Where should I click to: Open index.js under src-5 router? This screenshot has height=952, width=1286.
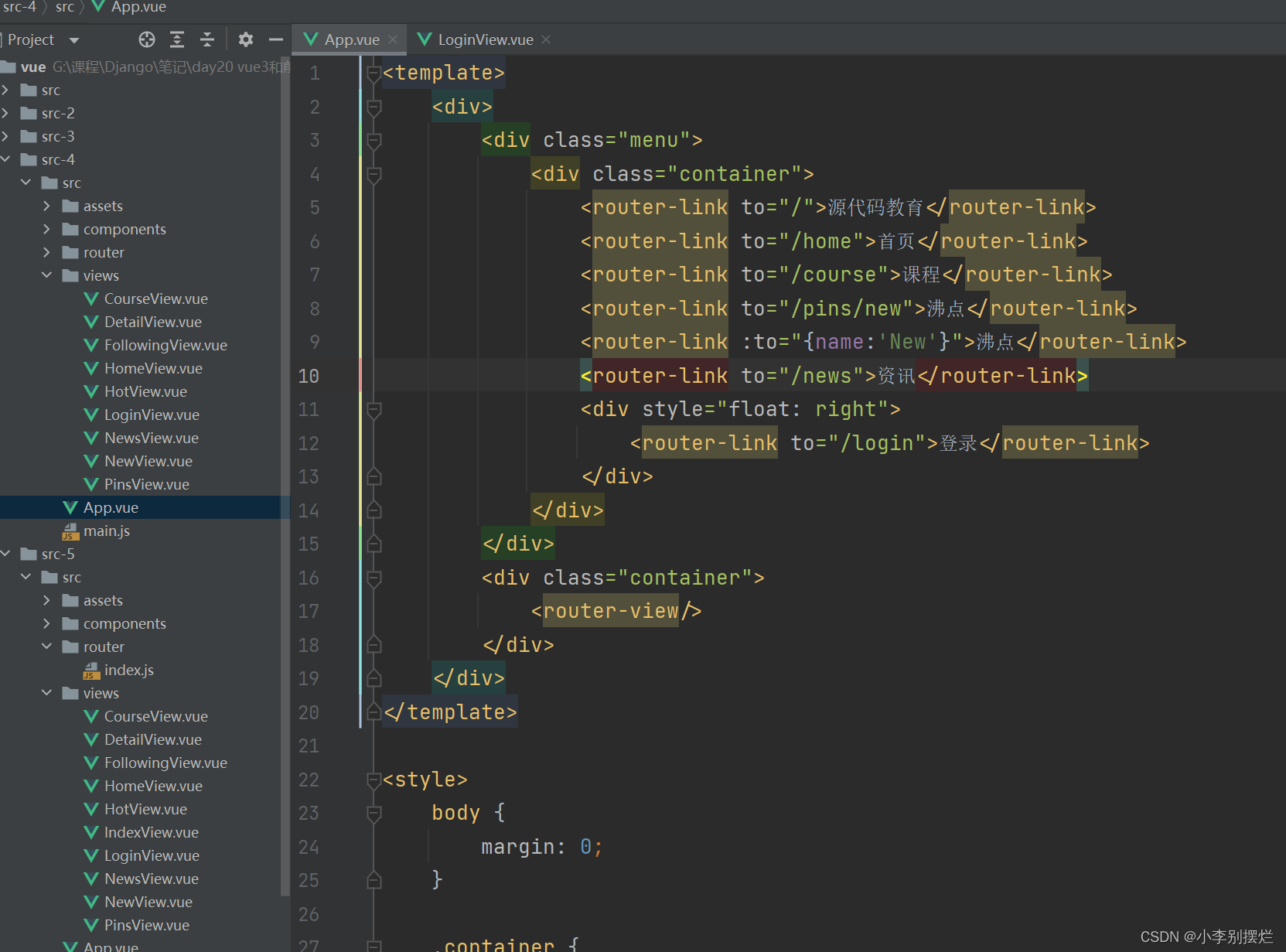pyautogui.click(x=128, y=670)
